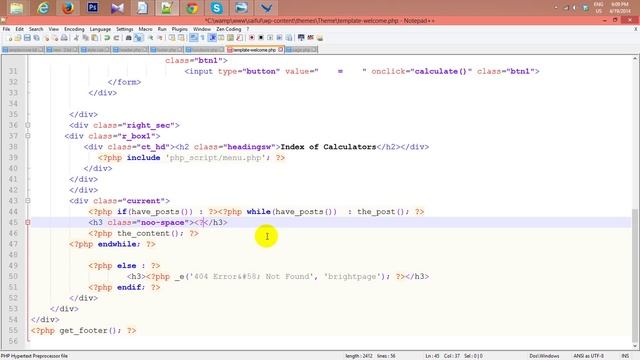
Task: Click 'php_script/menu.php' string on line 39
Action: pyautogui.click(x=215, y=158)
